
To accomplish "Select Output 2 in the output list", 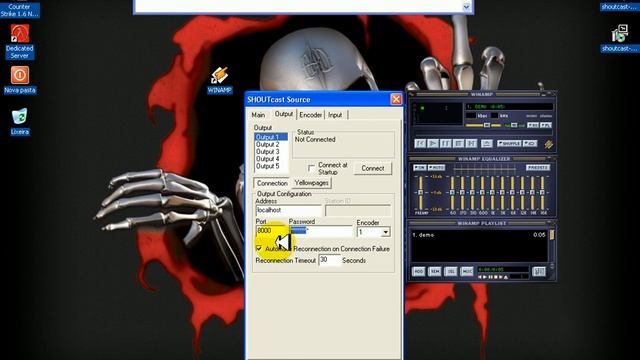I will pyautogui.click(x=271, y=144).
